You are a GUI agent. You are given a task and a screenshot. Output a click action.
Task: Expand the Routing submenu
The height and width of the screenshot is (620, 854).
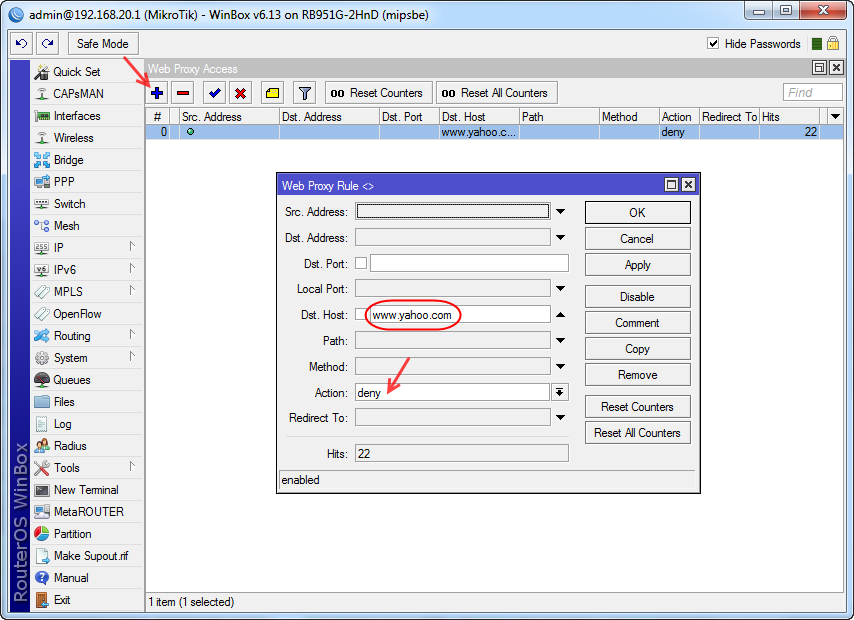click(132, 334)
